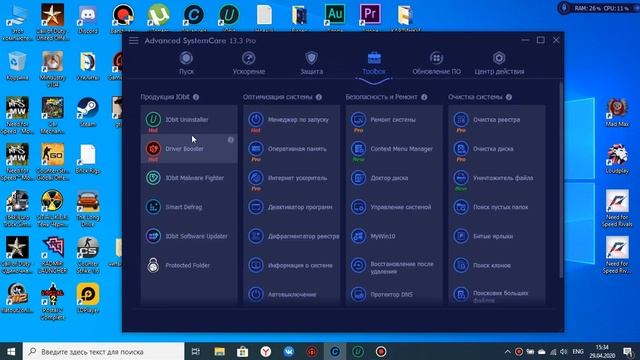Click info icon on Driver Booster row
The width and height of the screenshot is (640, 360).
click(231, 140)
